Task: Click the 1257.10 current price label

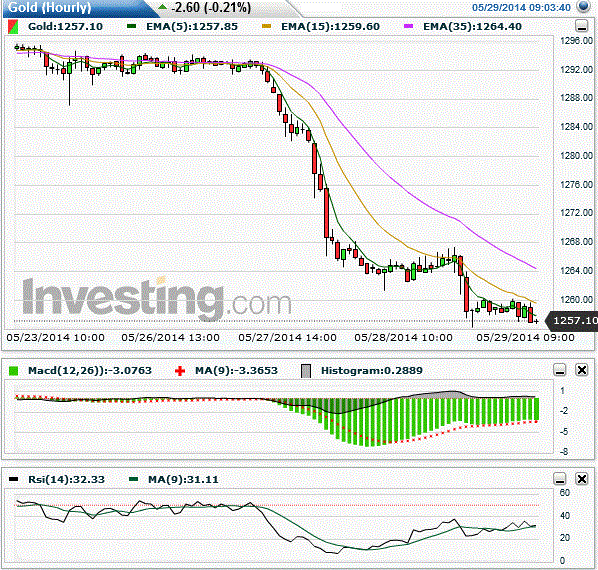Action: pyautogui.click(x=573, y=321)
